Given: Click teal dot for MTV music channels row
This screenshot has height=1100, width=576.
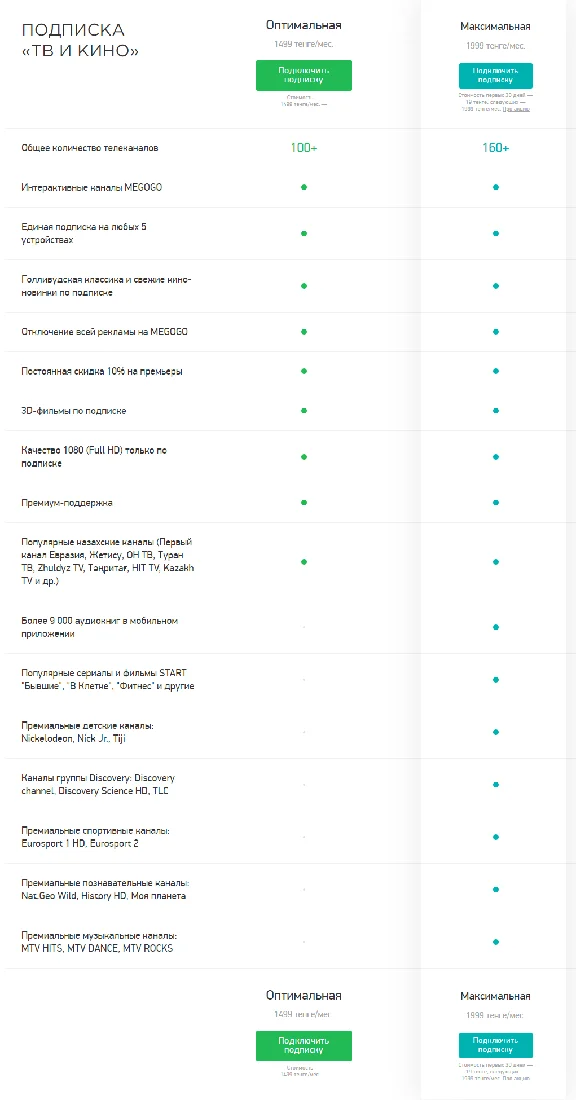Looking at the screenshot, I should tap(496, 941).
